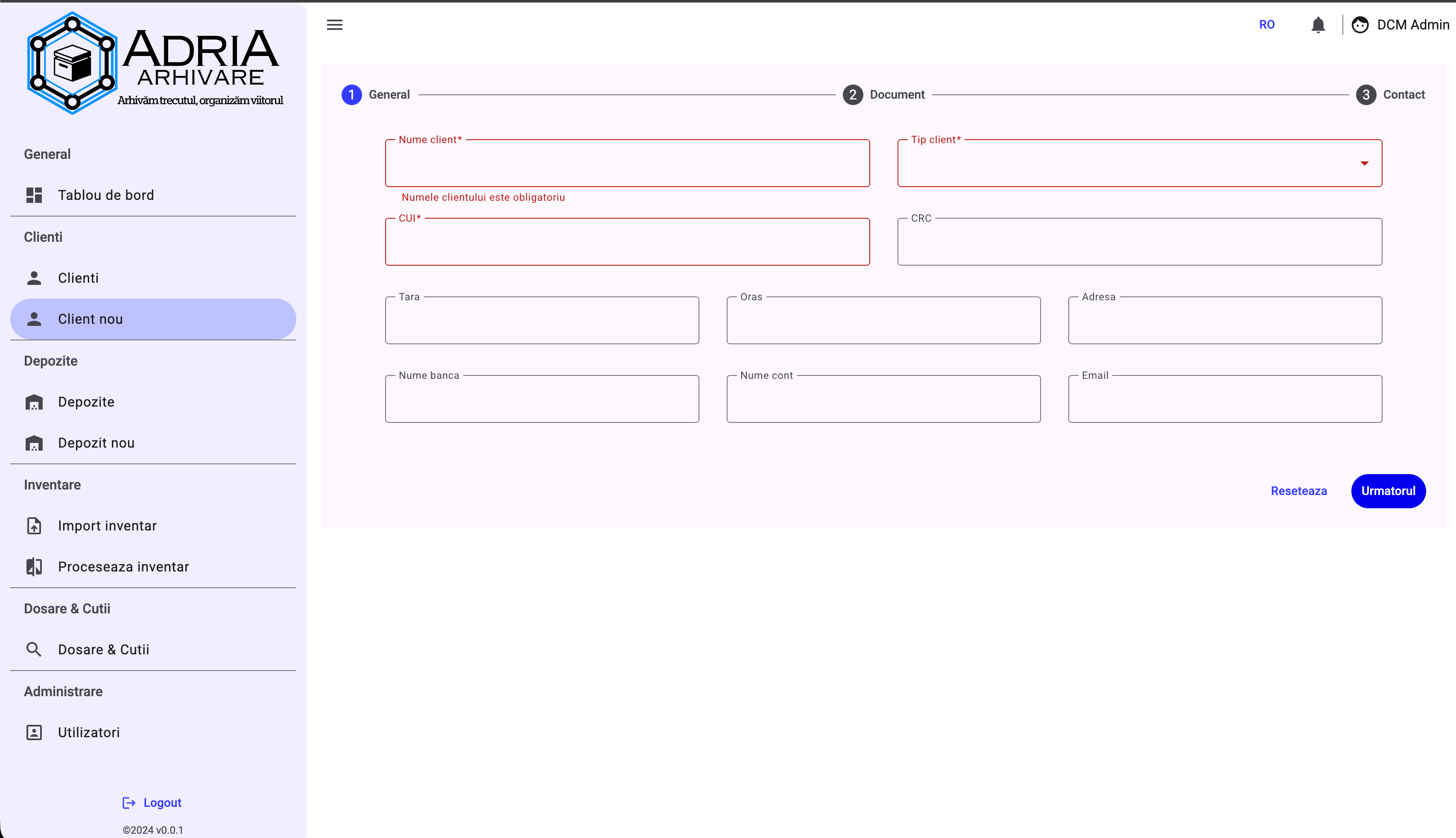Open Utilizatori menu item
Screen dimensions: 1456x838
tap(153, 732)
